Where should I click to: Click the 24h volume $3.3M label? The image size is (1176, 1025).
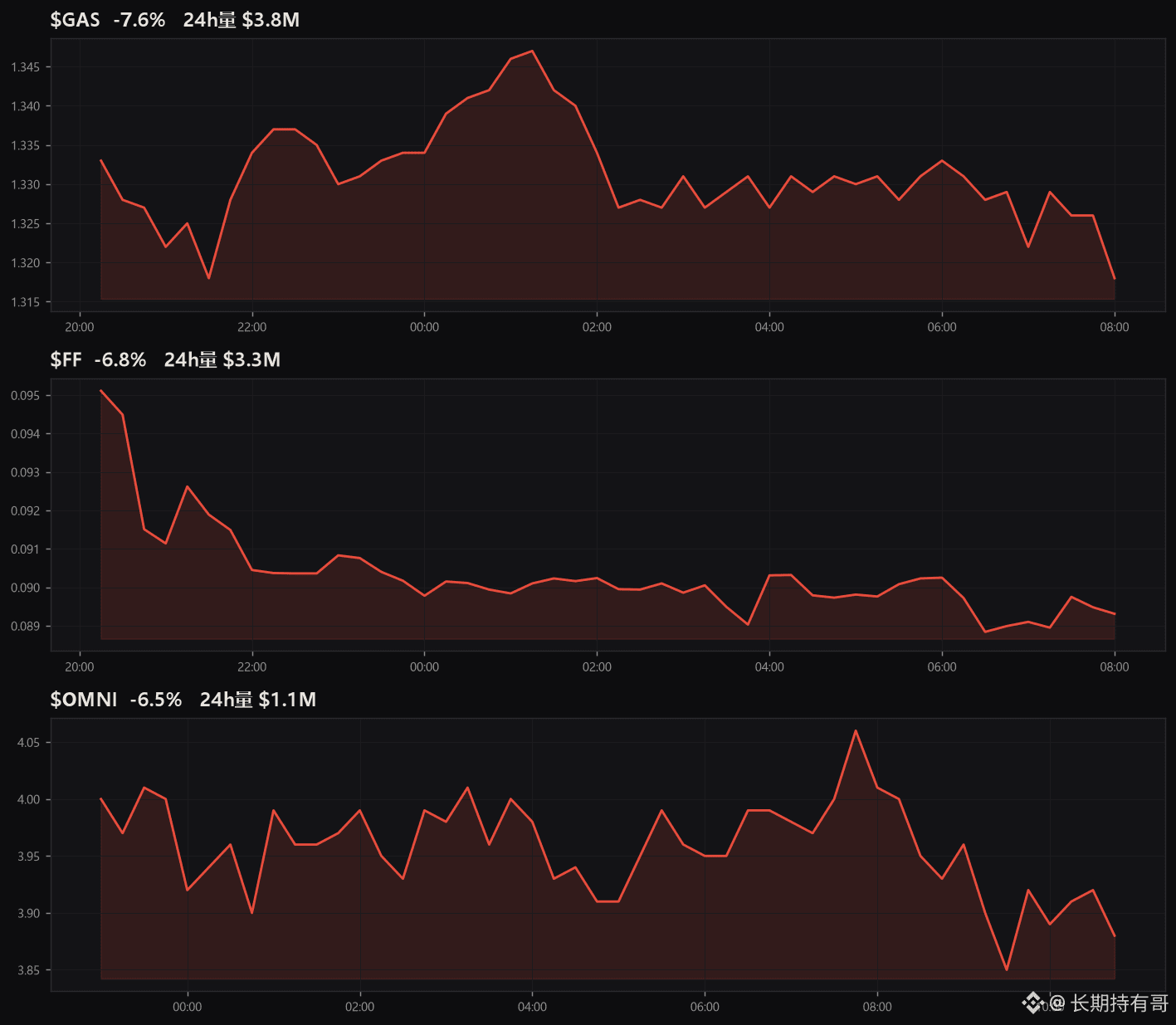tap(222, 359)
